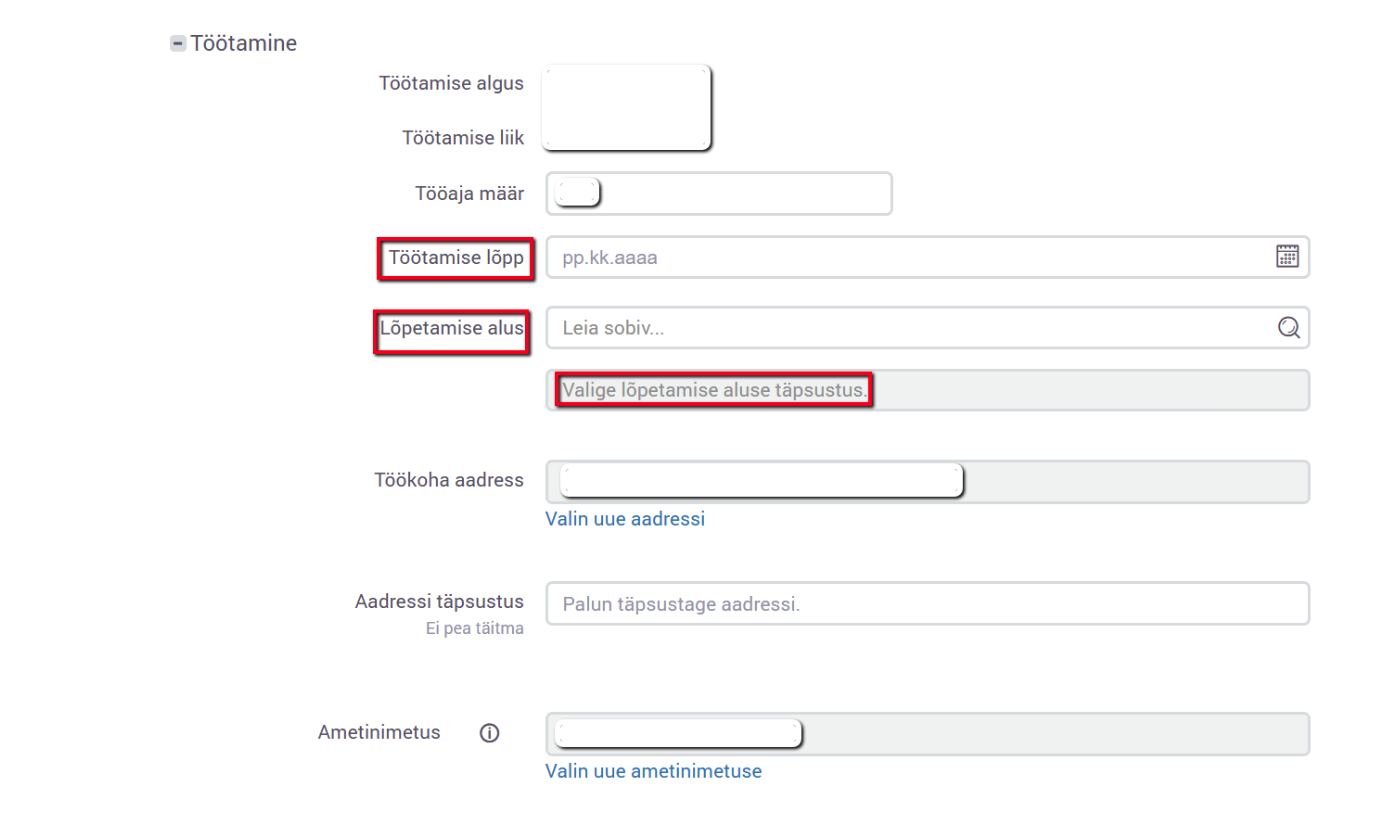Click the Tööaja määr input field

coord(740,193)
